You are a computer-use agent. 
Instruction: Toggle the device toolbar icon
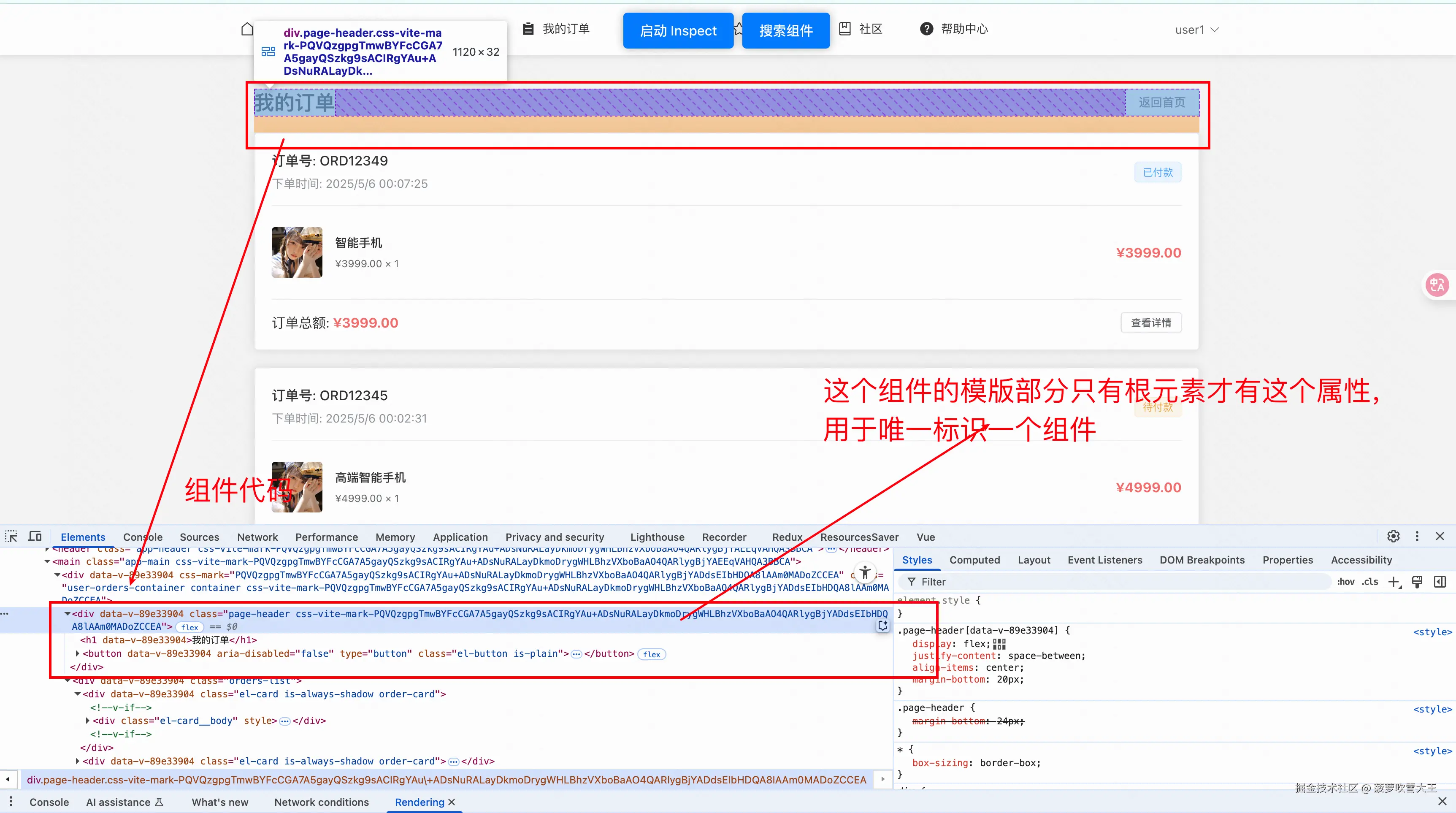(x=35, y=537)
